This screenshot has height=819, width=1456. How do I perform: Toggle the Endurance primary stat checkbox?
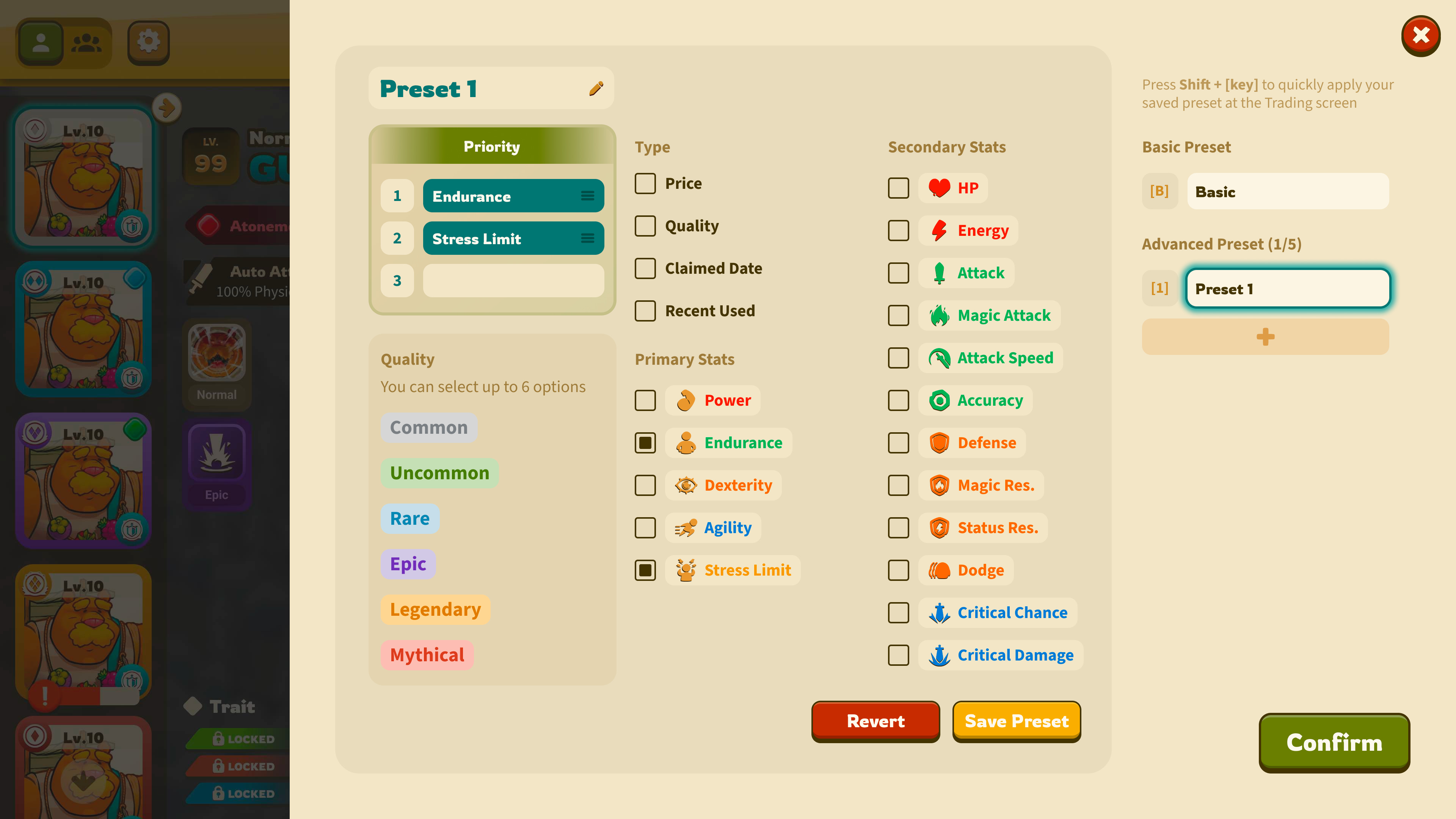tap(645, 442)
